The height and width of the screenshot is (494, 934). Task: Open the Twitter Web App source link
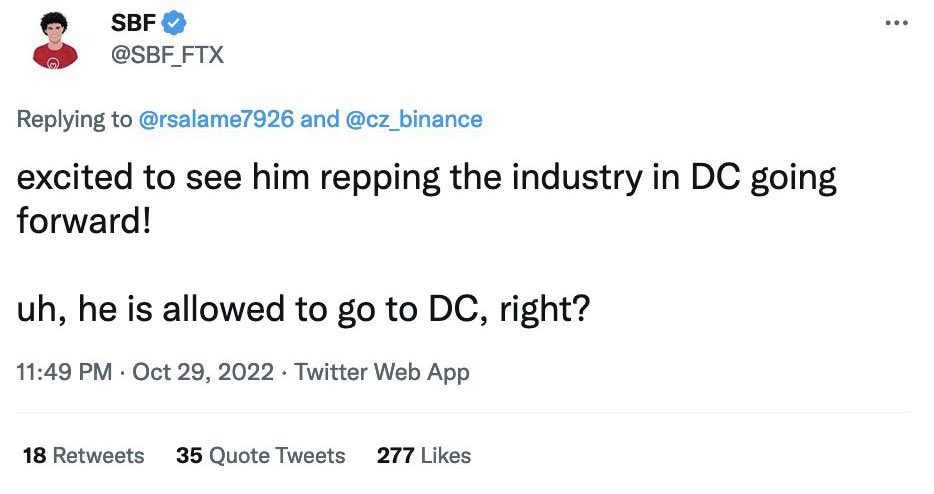point(381,373)
